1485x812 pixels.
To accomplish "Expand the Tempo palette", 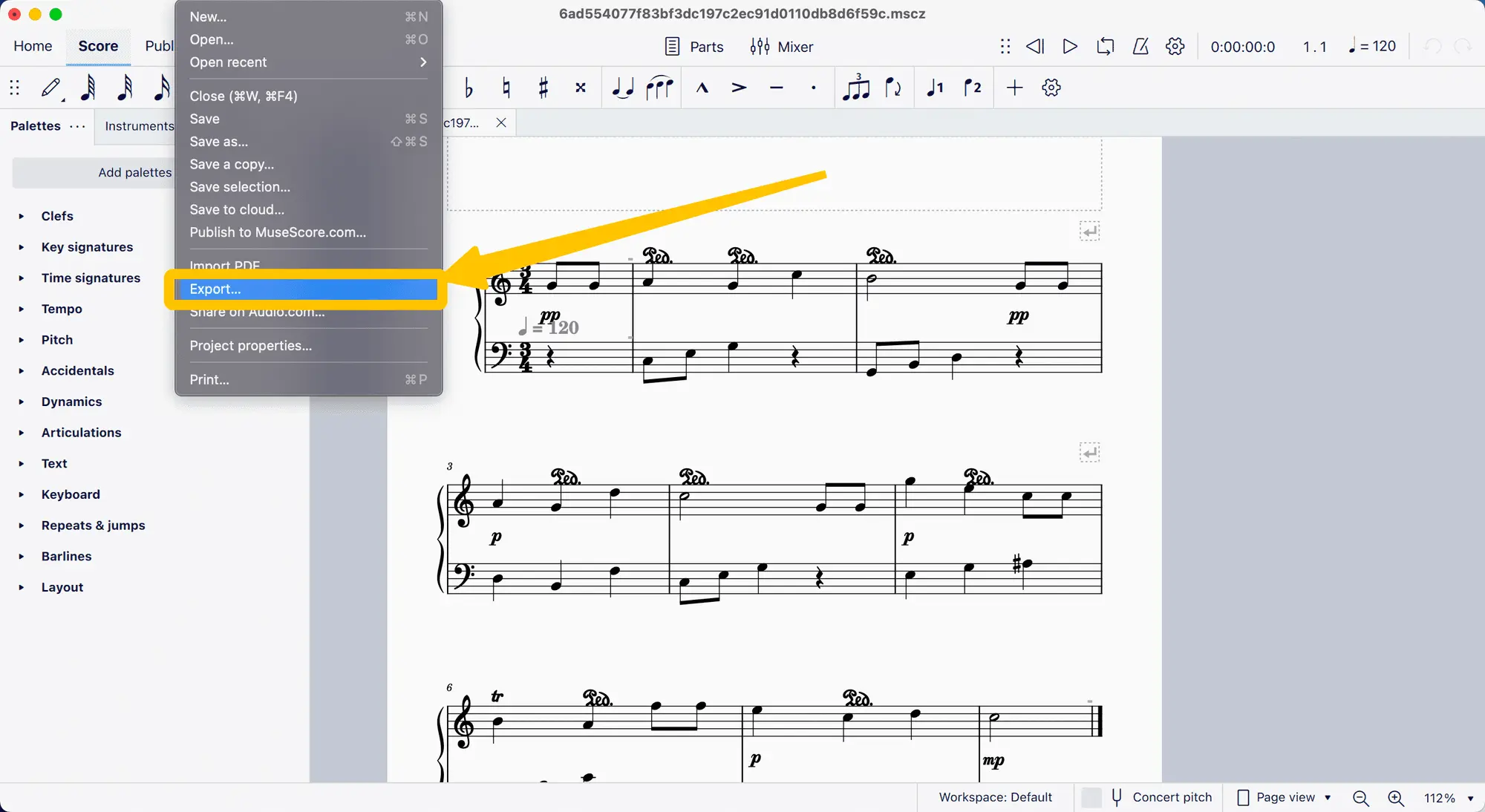I will (x=22, y=309).
